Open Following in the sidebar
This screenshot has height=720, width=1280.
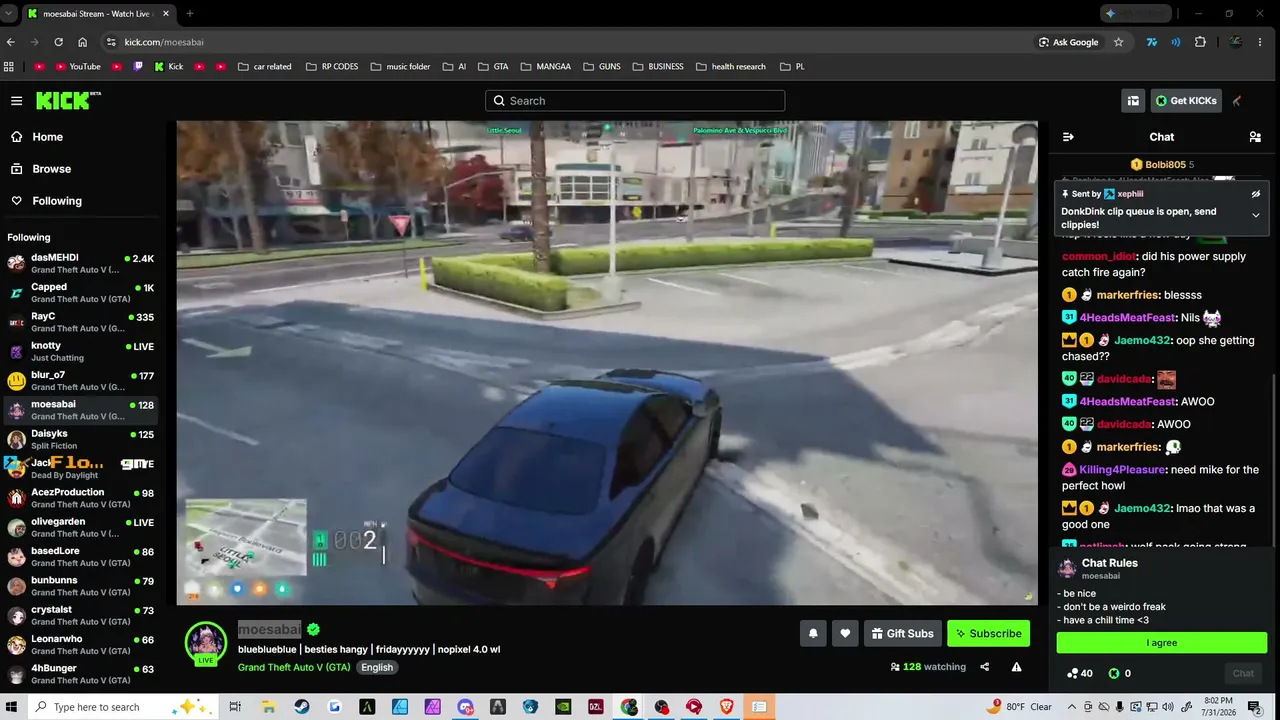pos(80,201)
